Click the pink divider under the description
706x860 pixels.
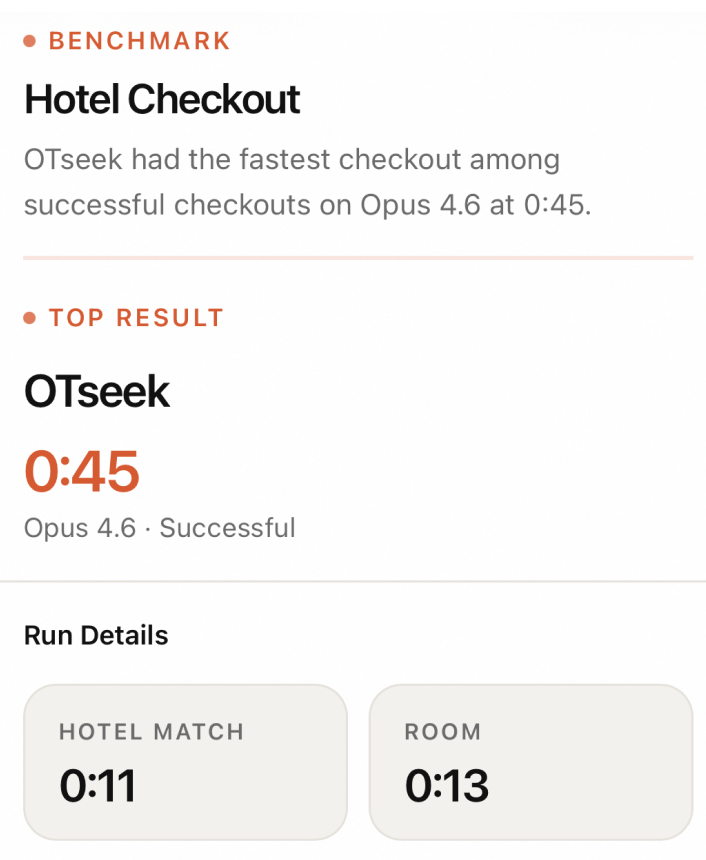point(358,258)
